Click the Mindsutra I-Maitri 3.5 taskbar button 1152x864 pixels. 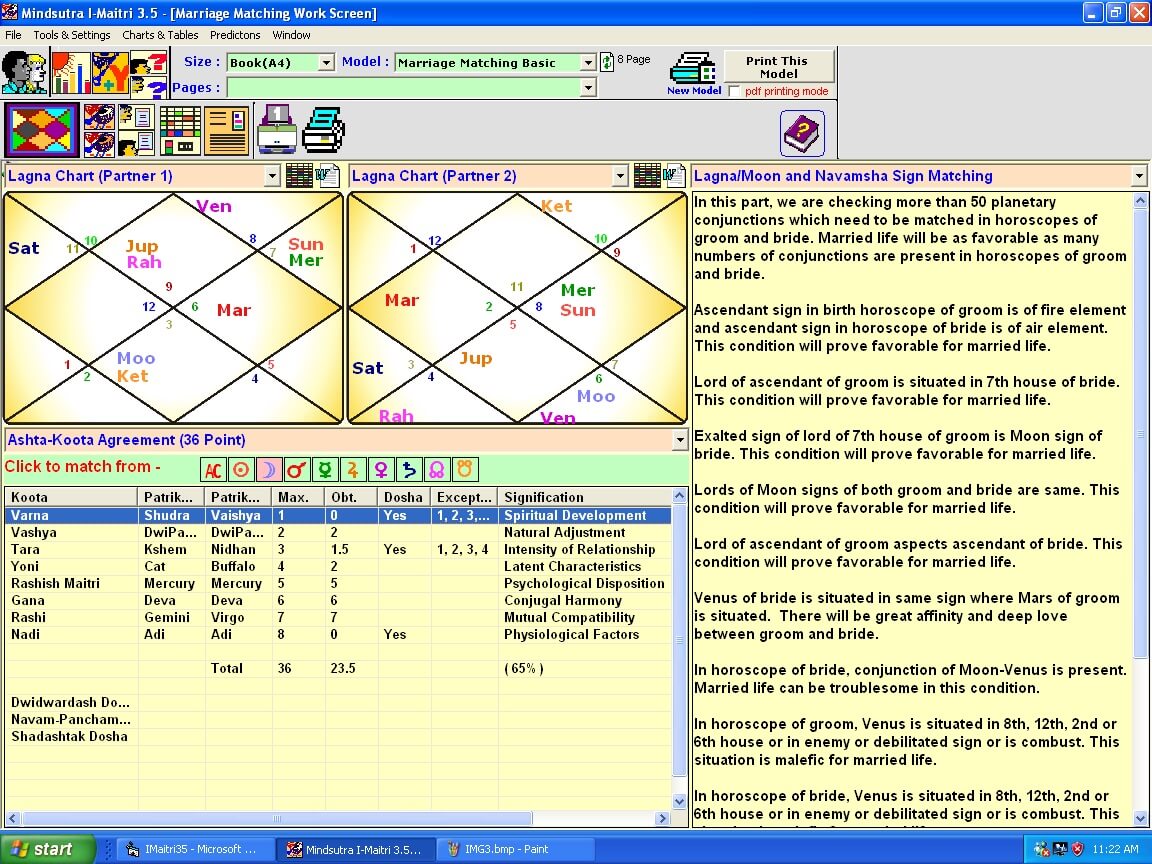[x=356, y=849]
